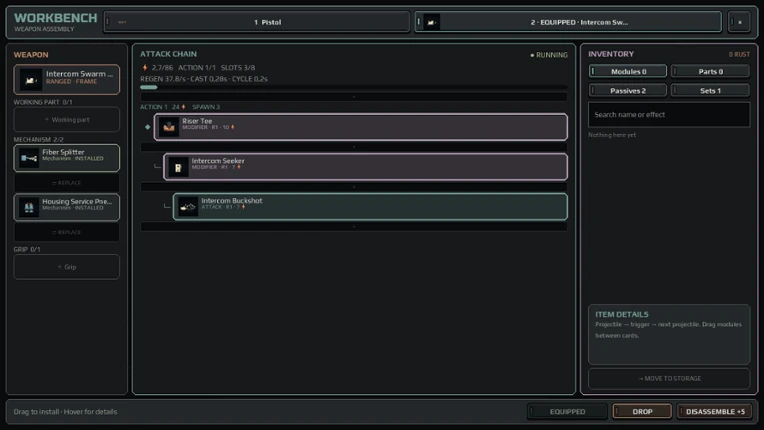Click the Search name or effect field
The height and width of the screenshot is (430, 764).
tap(669, 115)
